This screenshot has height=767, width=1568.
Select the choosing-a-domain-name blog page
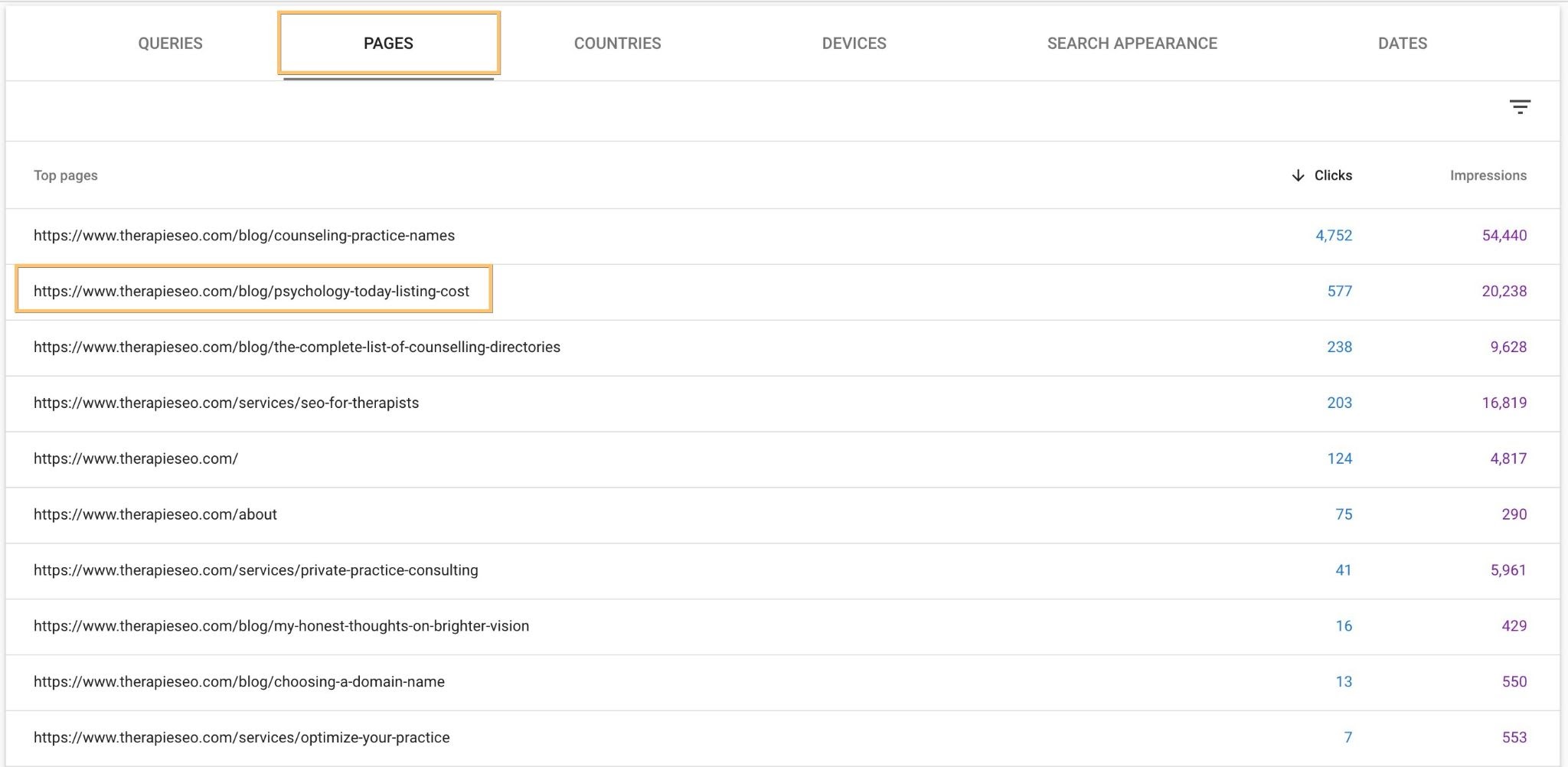(239, 683)
